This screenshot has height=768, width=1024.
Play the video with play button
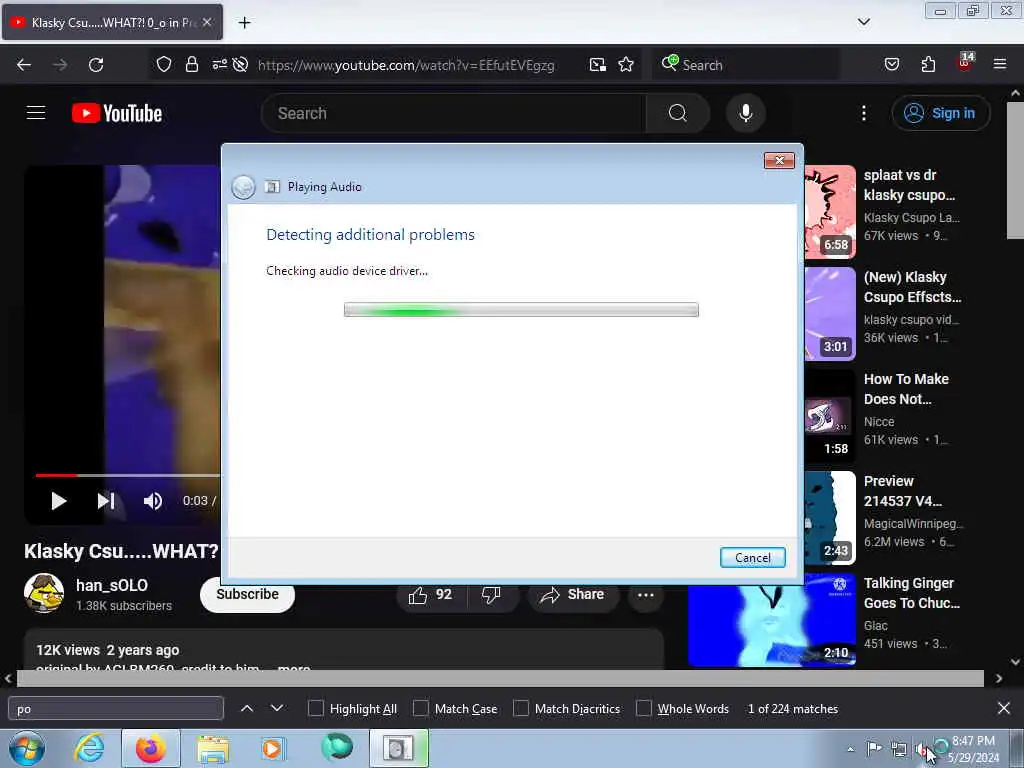coord(59,501)
